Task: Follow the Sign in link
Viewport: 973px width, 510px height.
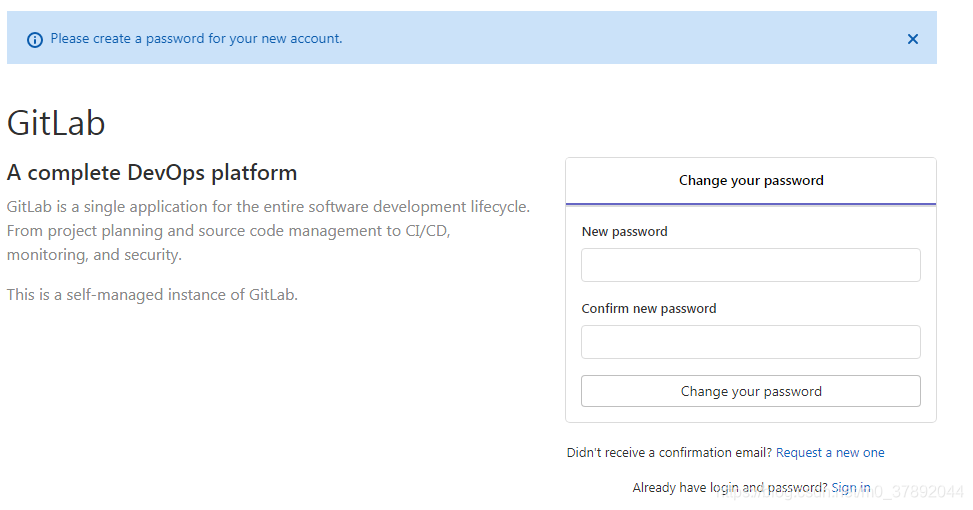Action: click(x=851, y=488)
